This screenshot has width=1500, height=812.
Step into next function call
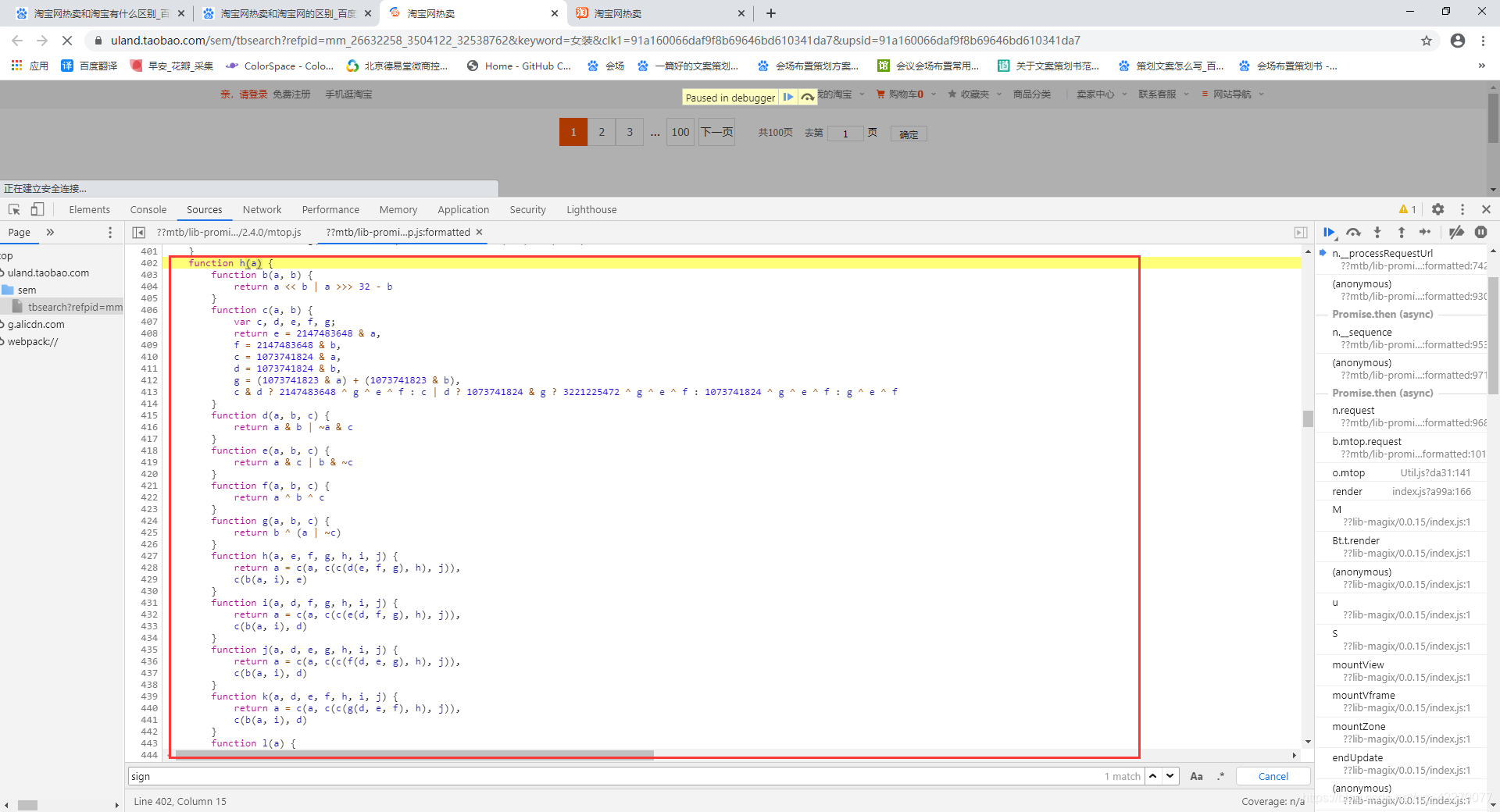click(1377, 232)
